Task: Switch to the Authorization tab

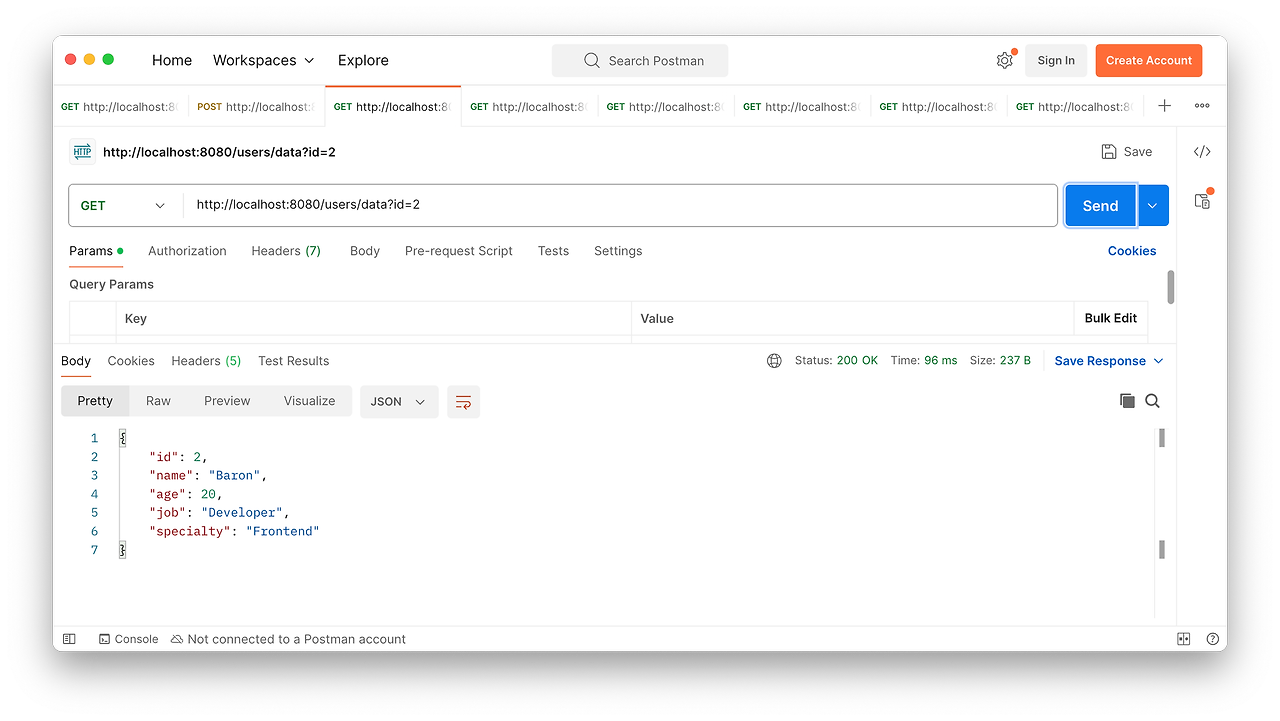Action: point(187,251)
